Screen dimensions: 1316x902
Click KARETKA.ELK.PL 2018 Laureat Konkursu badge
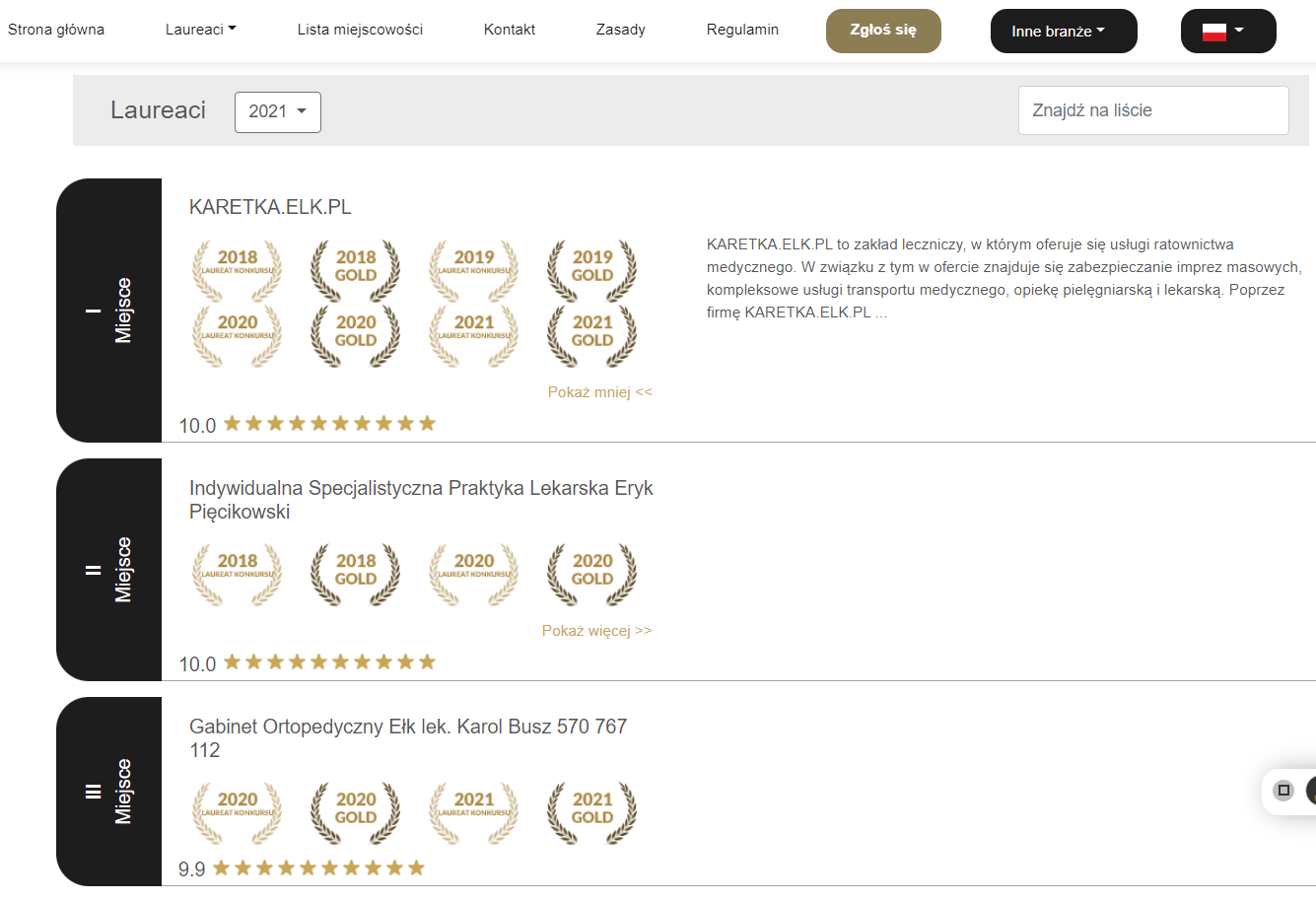pos(238,270)
